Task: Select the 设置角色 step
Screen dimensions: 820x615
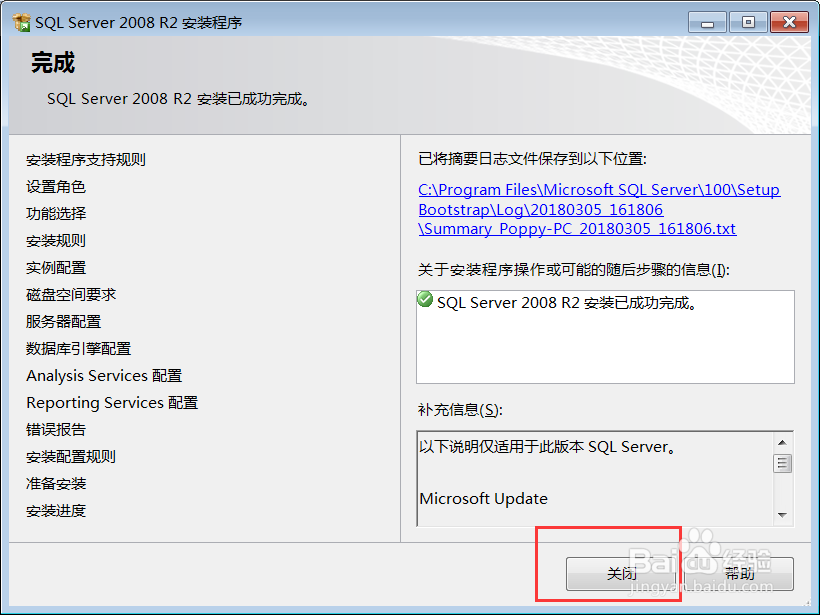Action: pyautogui.click(x=56, y=187)
